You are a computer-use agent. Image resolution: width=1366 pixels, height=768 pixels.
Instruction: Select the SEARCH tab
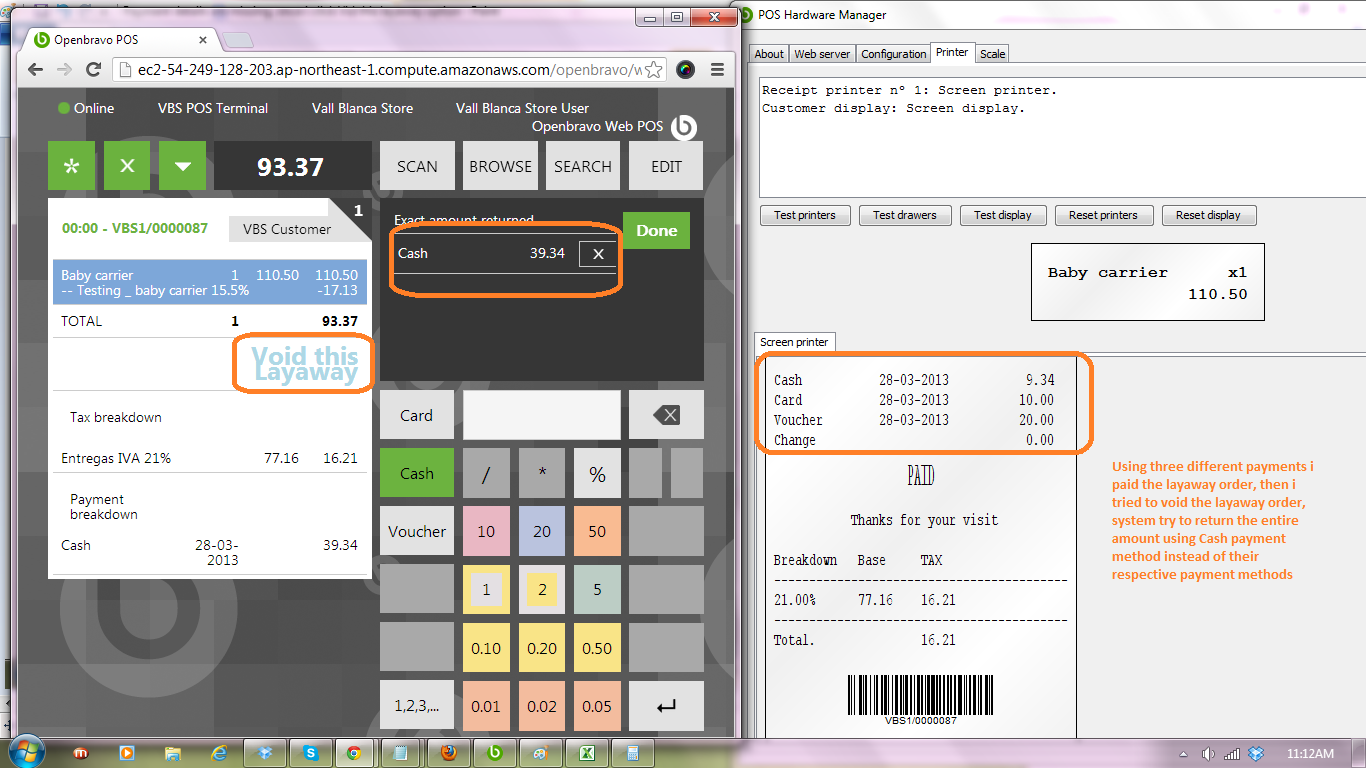coord(583,166)
